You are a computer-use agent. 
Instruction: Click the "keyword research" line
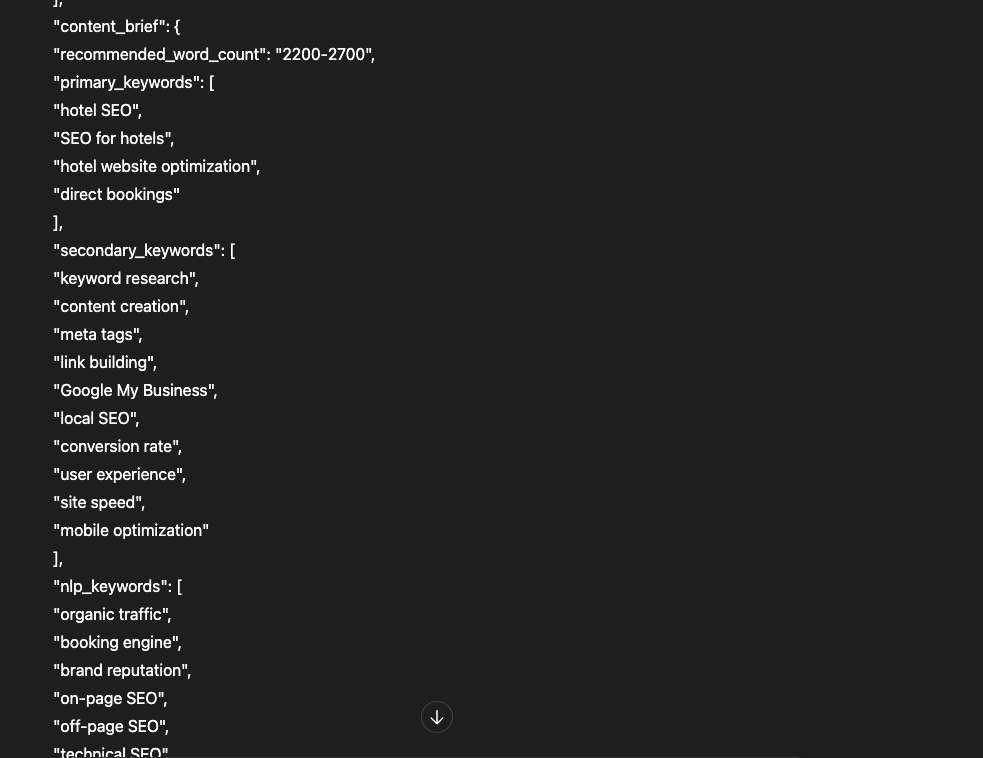125,279
